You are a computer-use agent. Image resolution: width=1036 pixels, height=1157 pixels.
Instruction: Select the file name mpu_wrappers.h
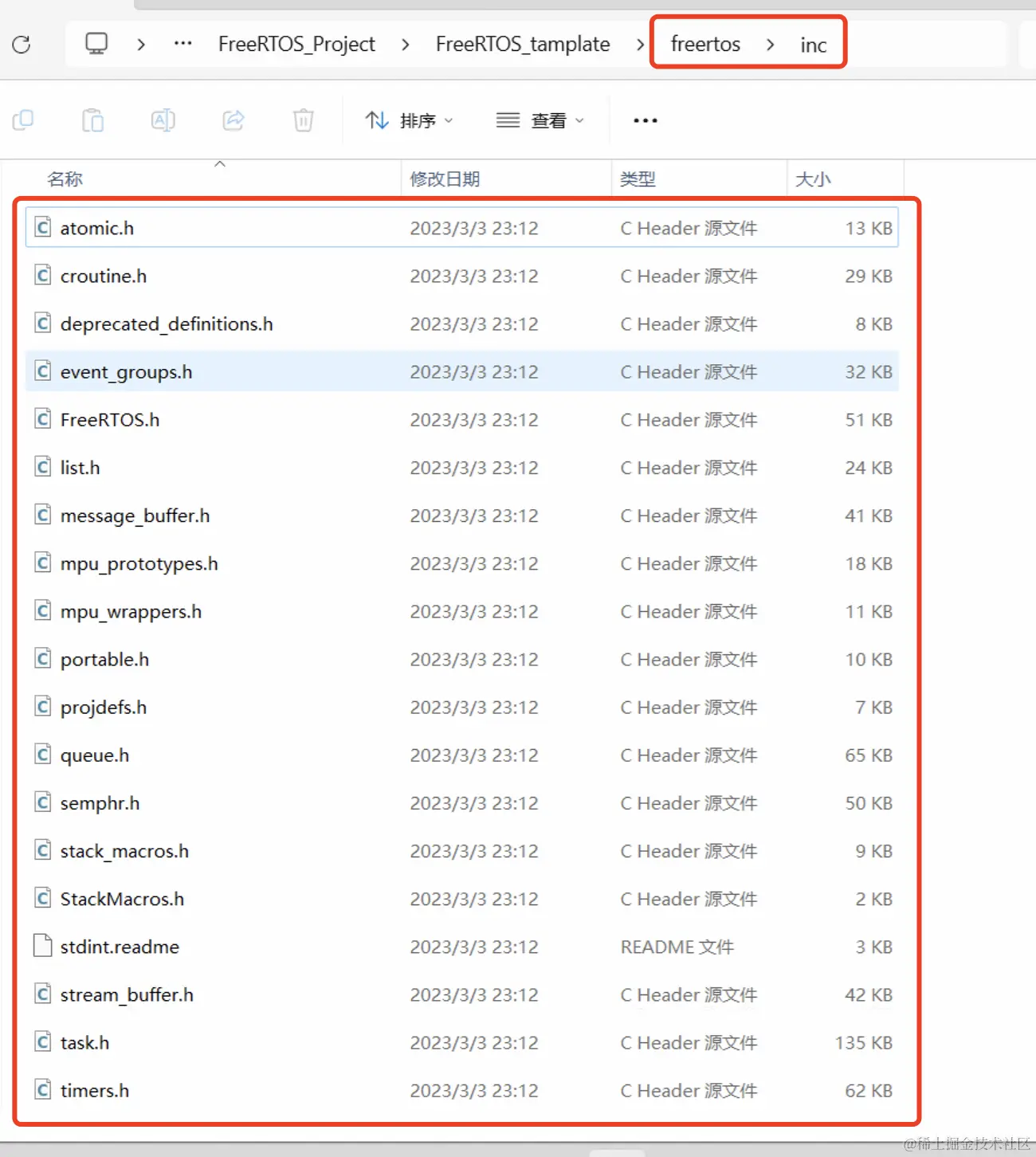131,612
